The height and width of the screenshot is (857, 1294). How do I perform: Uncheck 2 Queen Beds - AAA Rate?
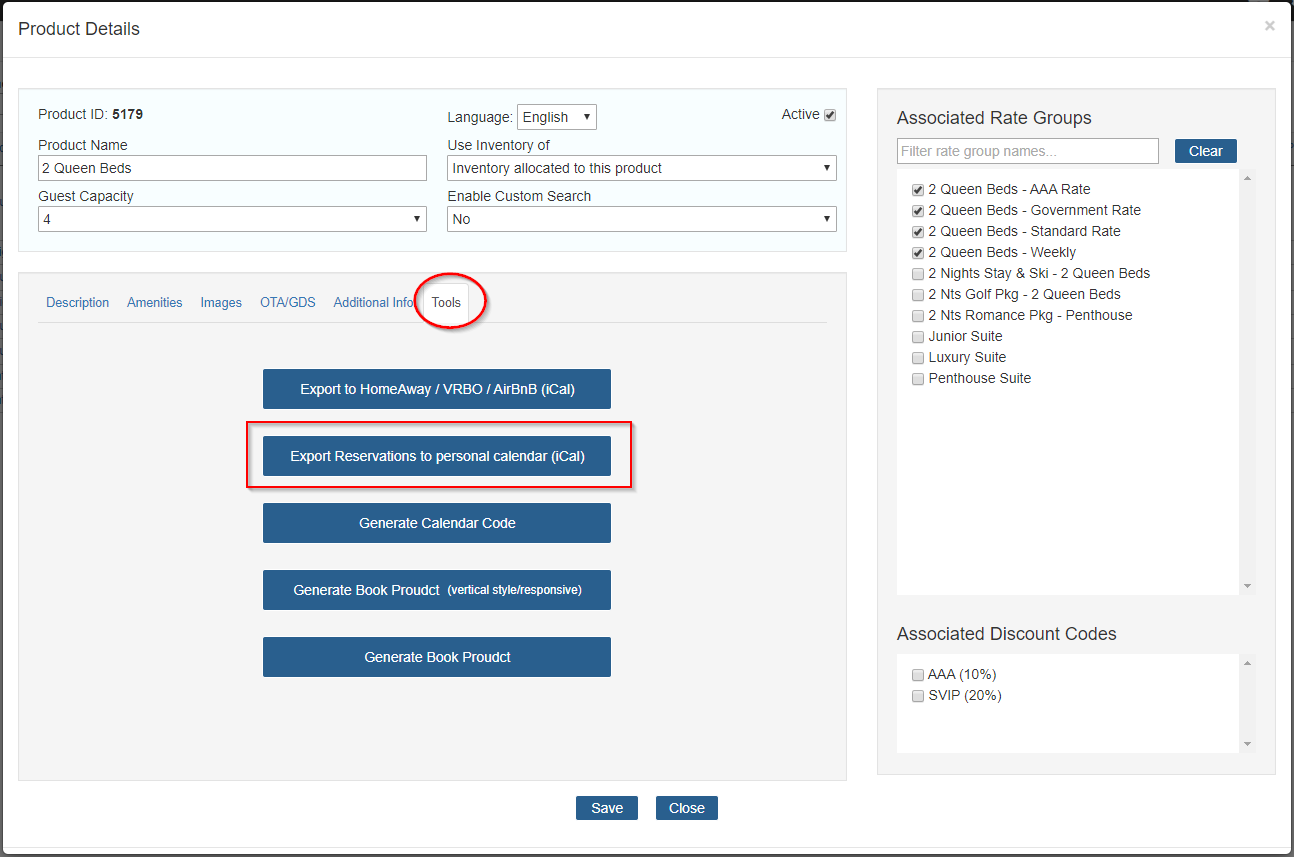pos(918,189)
